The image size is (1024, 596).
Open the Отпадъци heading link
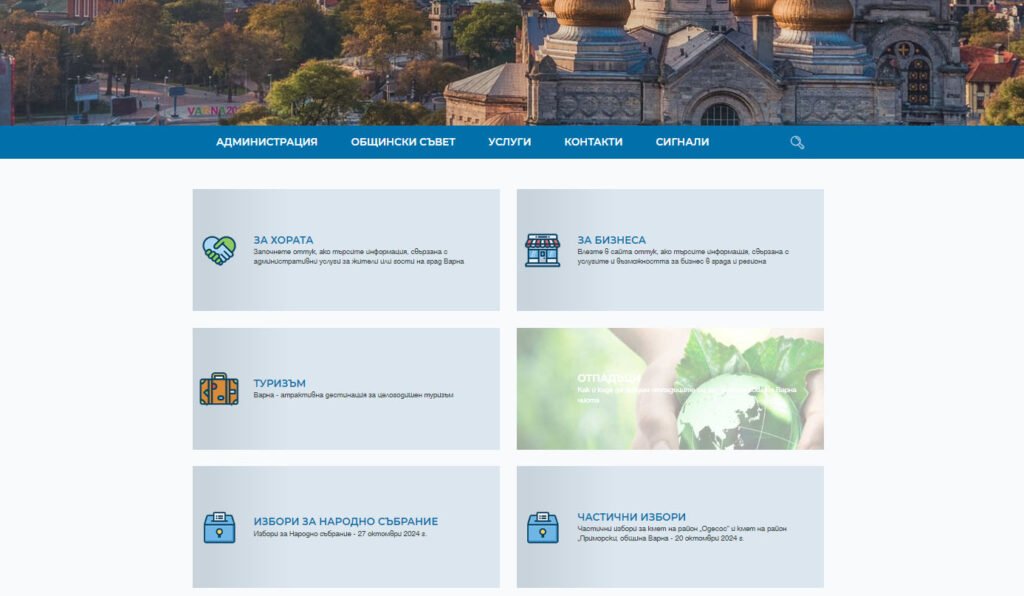[x=608, y=378]
